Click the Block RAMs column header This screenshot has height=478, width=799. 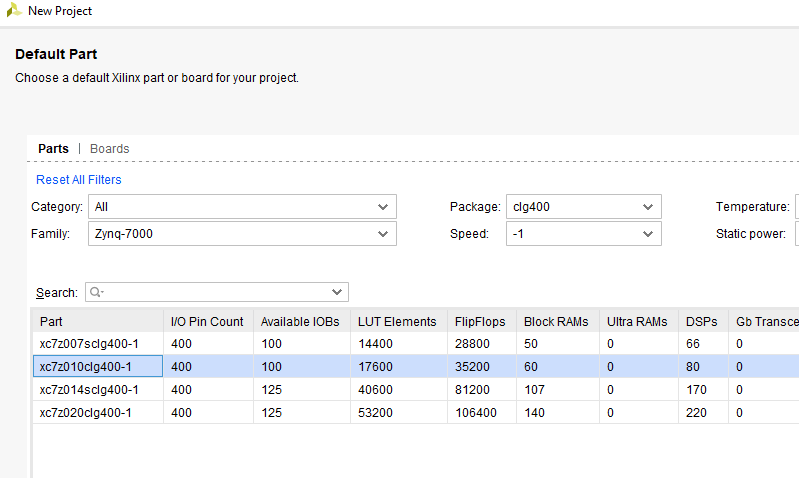558,322
